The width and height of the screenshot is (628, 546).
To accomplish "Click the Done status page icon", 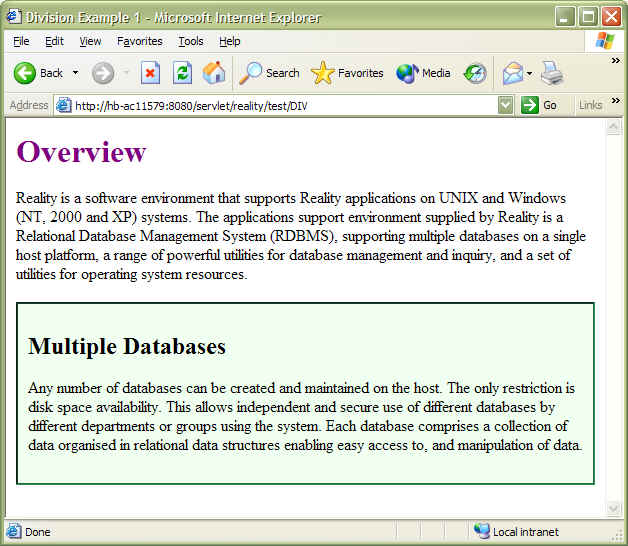I will [x=14, y=532].
